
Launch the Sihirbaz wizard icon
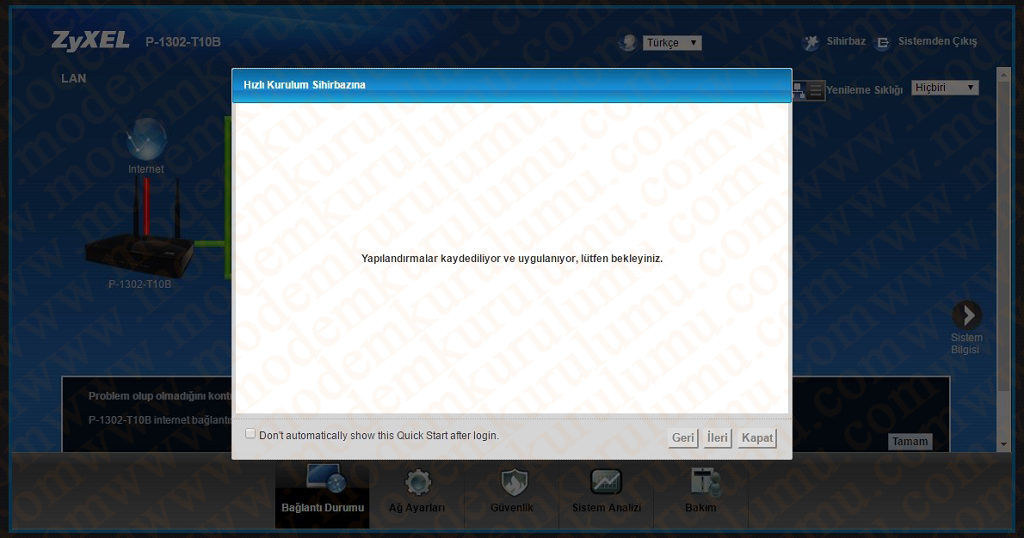(811, 42)
